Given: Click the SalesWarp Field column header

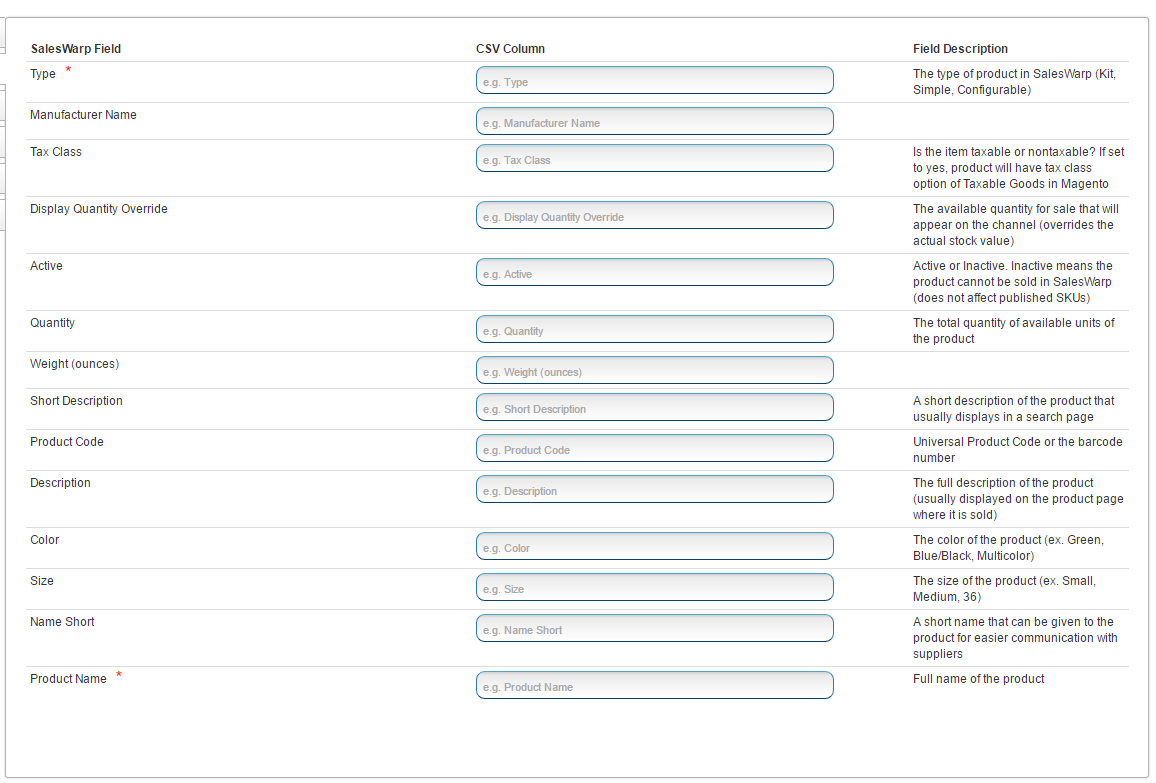Looking at the screenshot, I should click(76, 49).
